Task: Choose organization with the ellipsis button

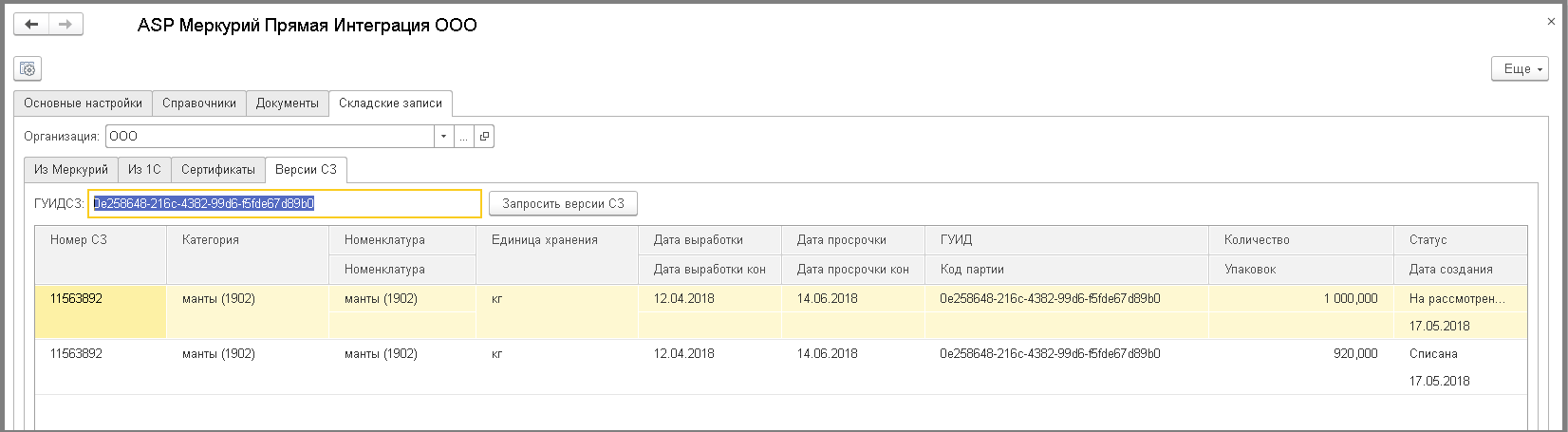Action: pyautogui.click(x=464, y=137)
